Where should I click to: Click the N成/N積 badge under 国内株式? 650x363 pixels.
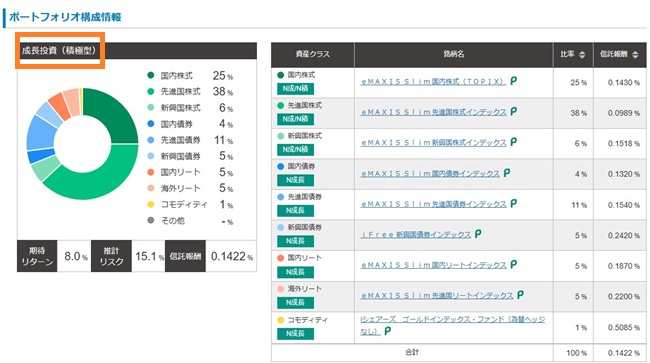(295, 89)
